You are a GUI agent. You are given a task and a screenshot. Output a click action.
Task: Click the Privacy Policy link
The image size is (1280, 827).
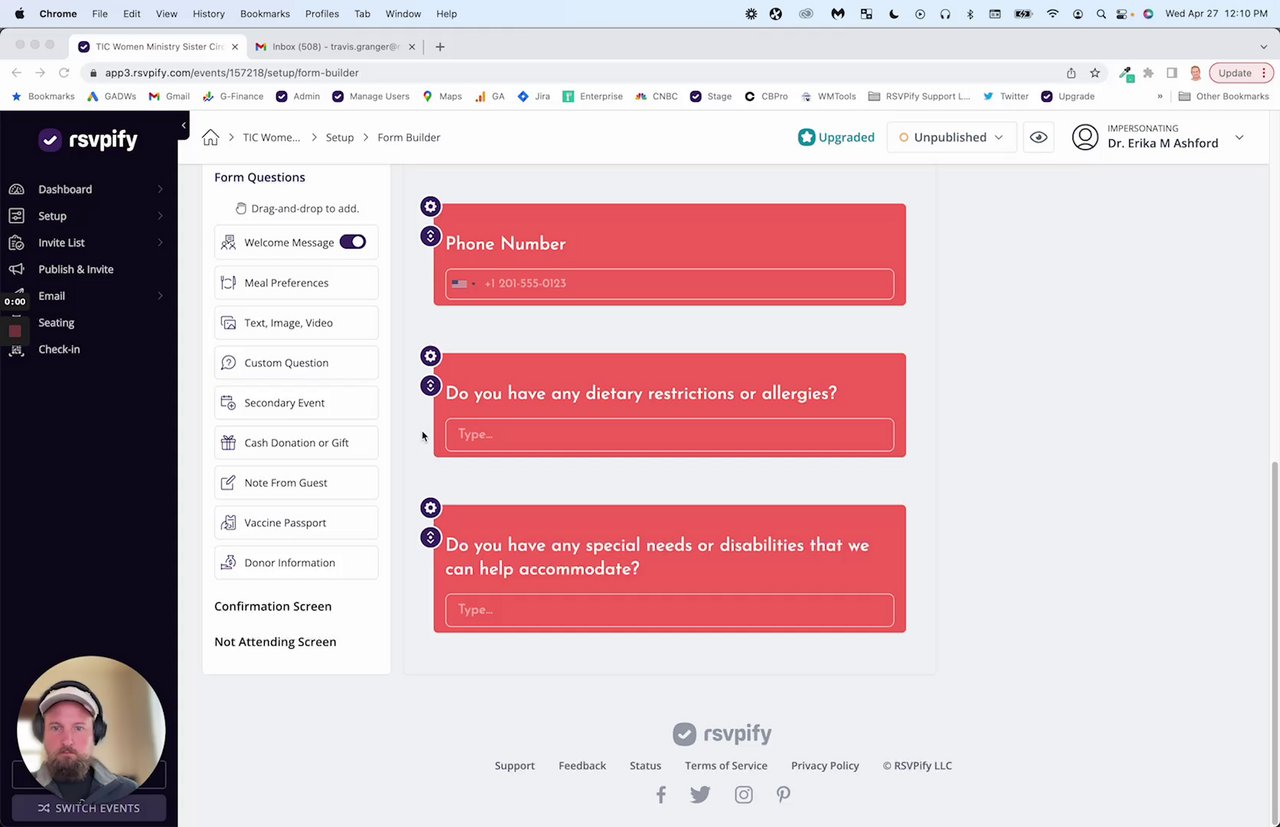pos(825,766)
